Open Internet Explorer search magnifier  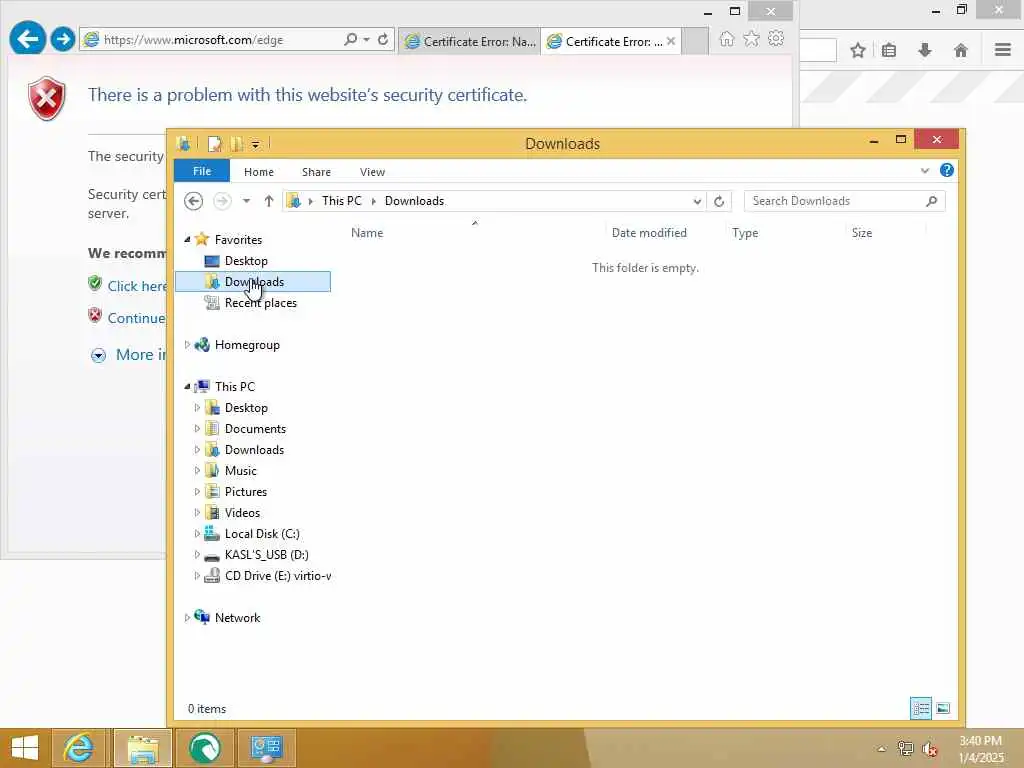coord(351,39)
